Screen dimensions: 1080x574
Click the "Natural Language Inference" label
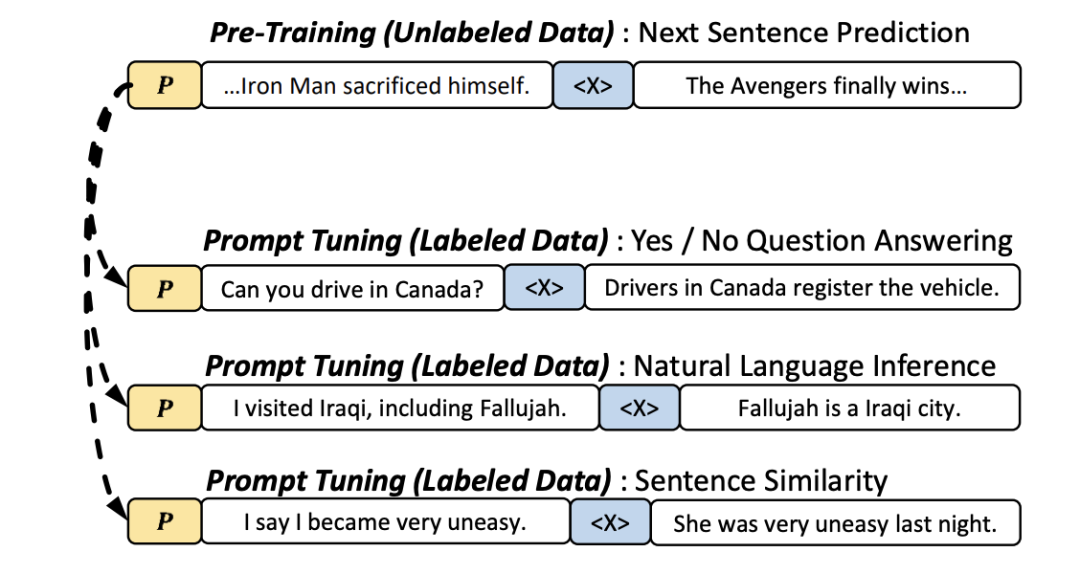[815, 365]
